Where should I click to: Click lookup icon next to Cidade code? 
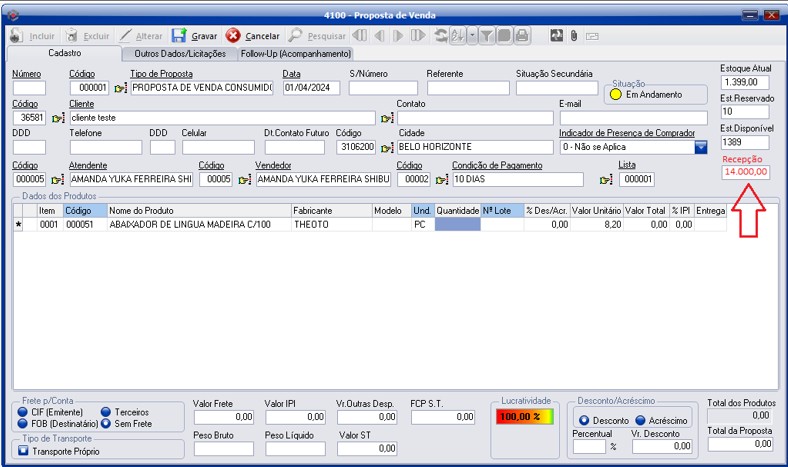[x=387, y=147]
